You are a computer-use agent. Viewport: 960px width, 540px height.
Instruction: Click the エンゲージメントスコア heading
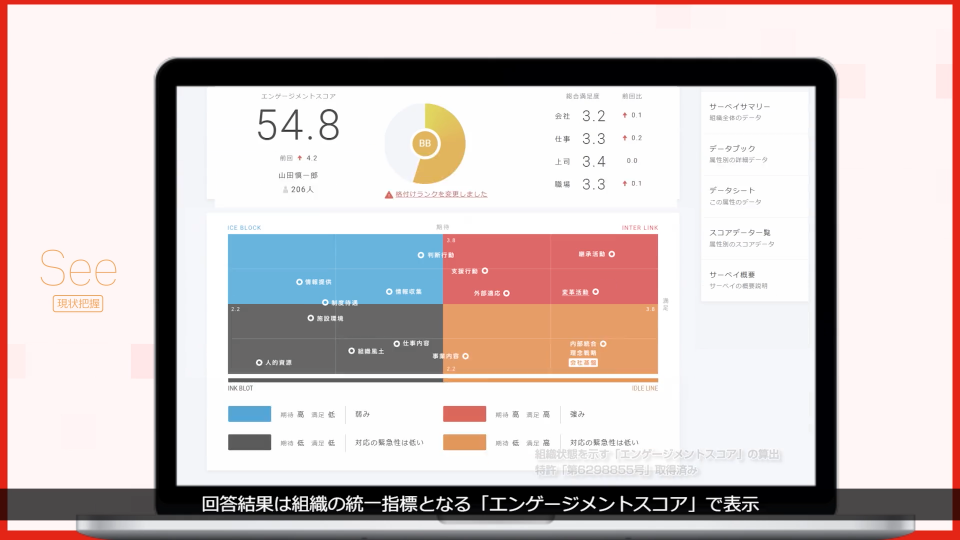tap(298, 97)
